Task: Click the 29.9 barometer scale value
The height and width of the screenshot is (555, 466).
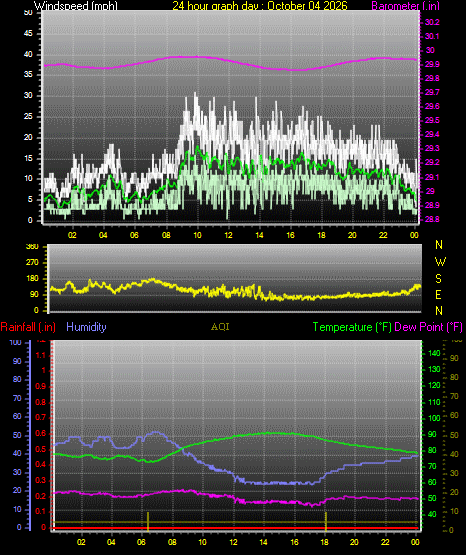Action: [x=432, y=64]
